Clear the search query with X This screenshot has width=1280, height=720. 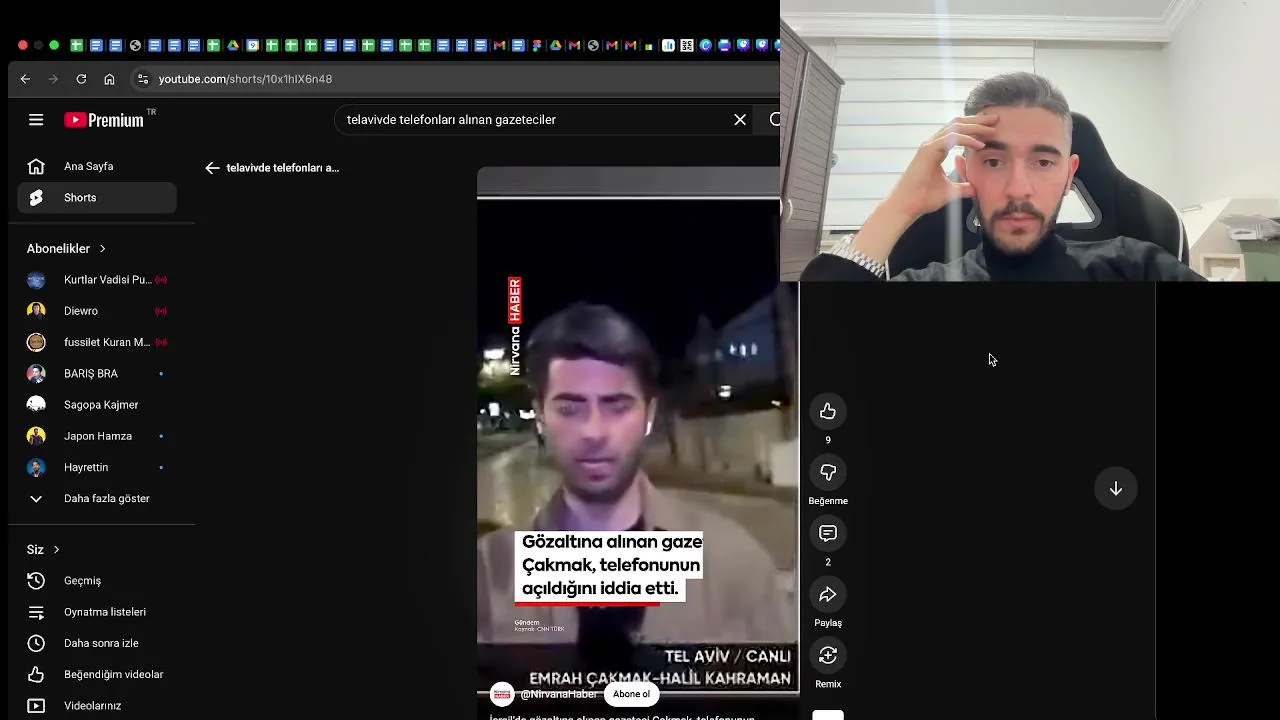tap(740, 120)
